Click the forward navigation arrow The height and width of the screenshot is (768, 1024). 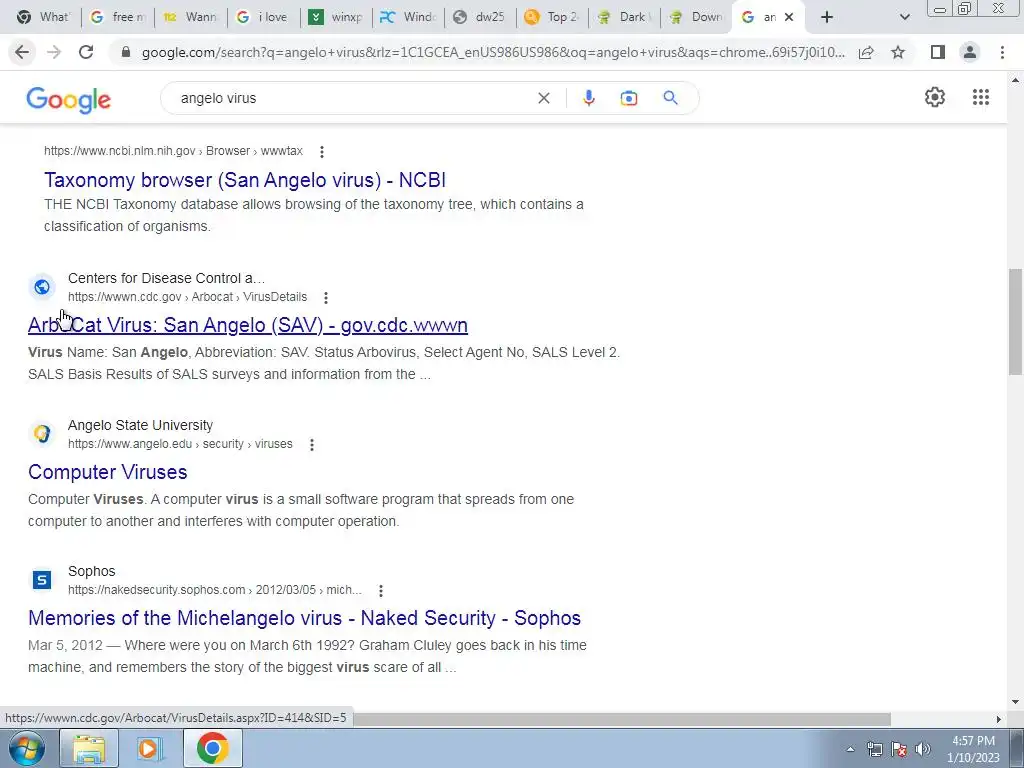(54, 52)
